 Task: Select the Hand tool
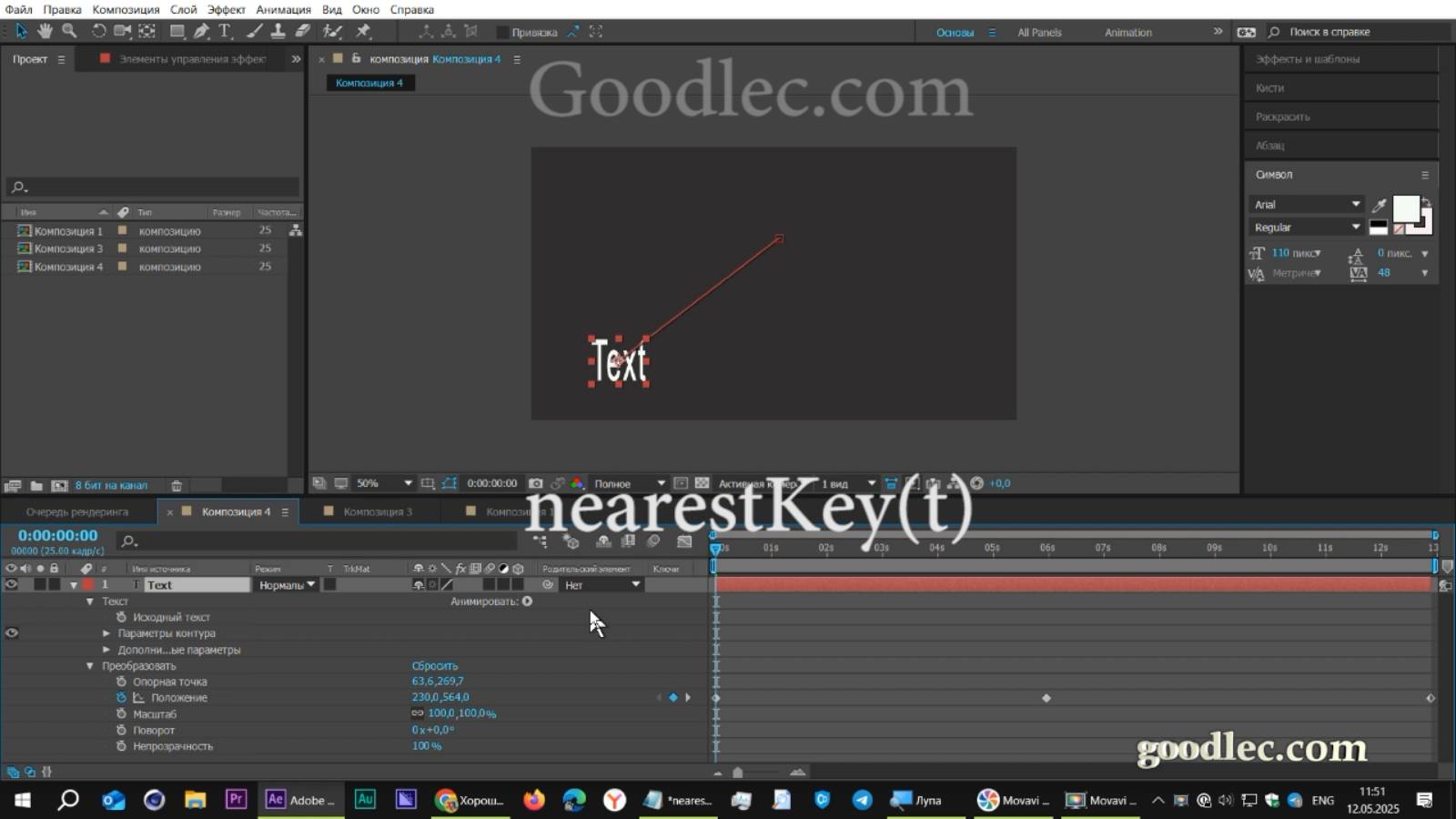tap(44, 31)
